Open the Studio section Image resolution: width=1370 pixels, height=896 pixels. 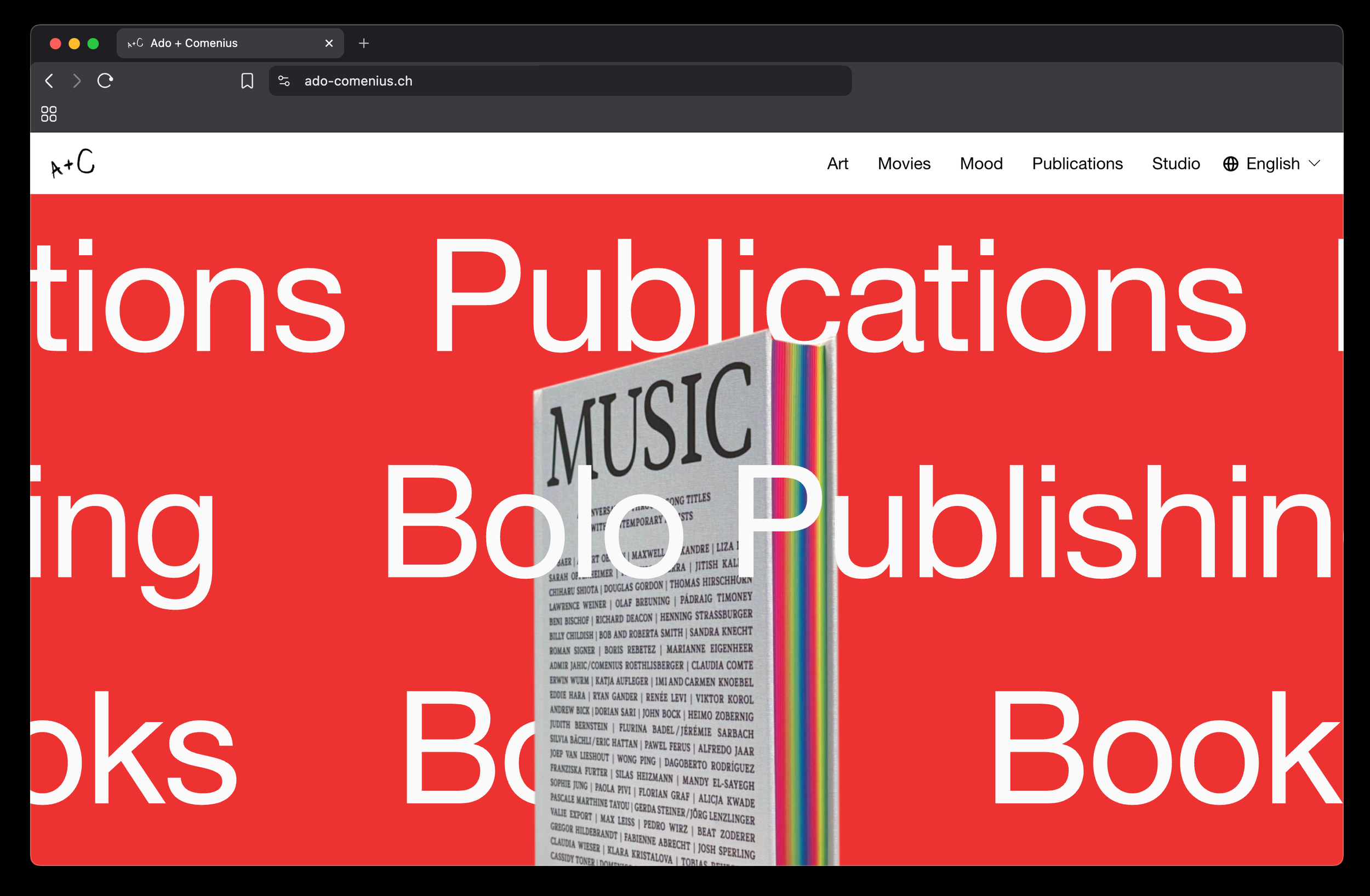pos(1175,163)
